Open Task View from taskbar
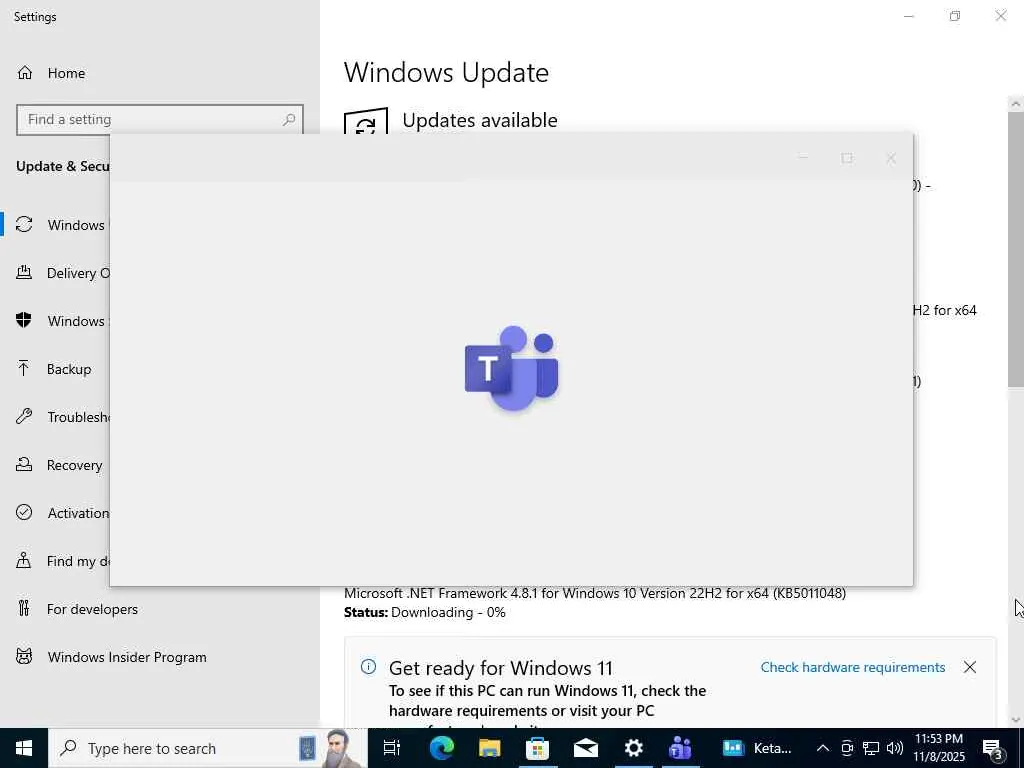Viewport: 1024px width, 768px height. 392,748
